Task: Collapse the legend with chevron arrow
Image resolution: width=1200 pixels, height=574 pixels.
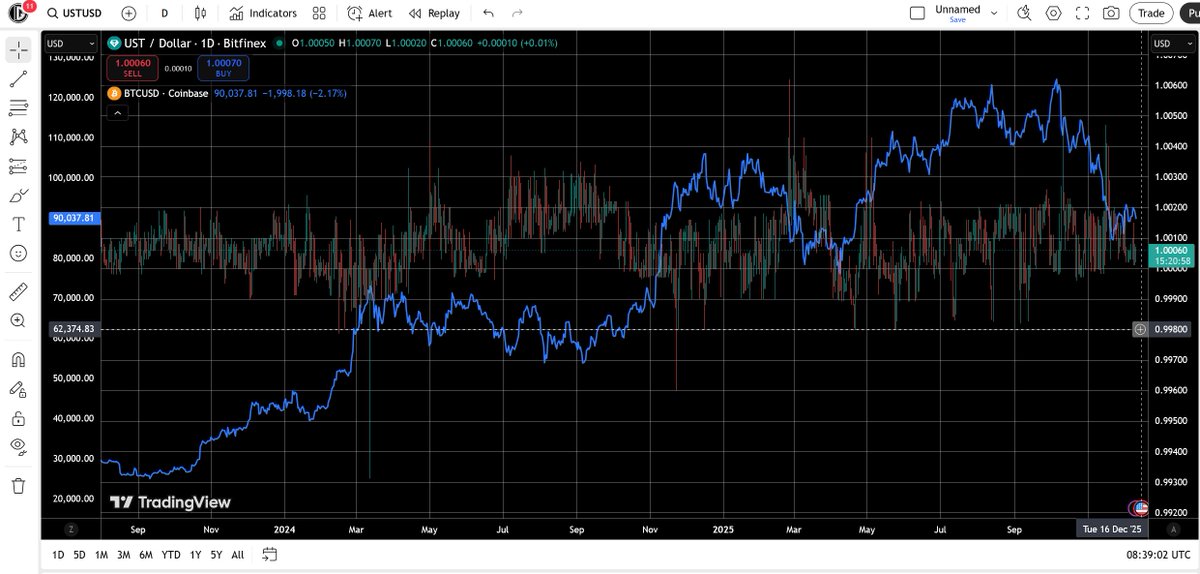Action: pos(118,113)
